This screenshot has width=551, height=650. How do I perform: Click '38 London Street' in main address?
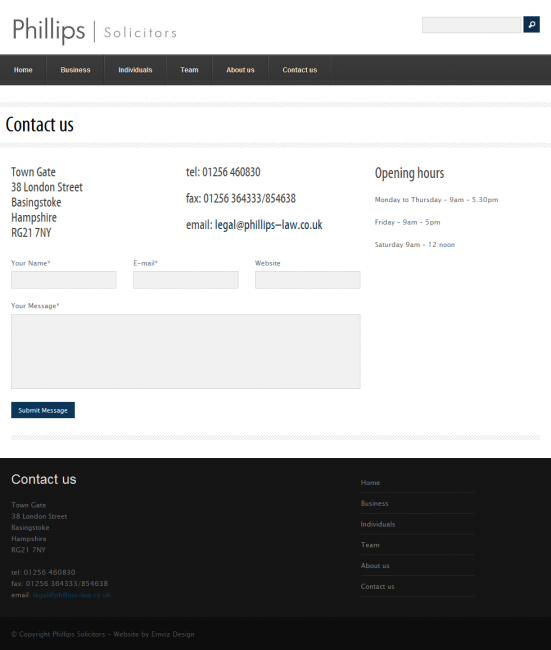[47, 187]
